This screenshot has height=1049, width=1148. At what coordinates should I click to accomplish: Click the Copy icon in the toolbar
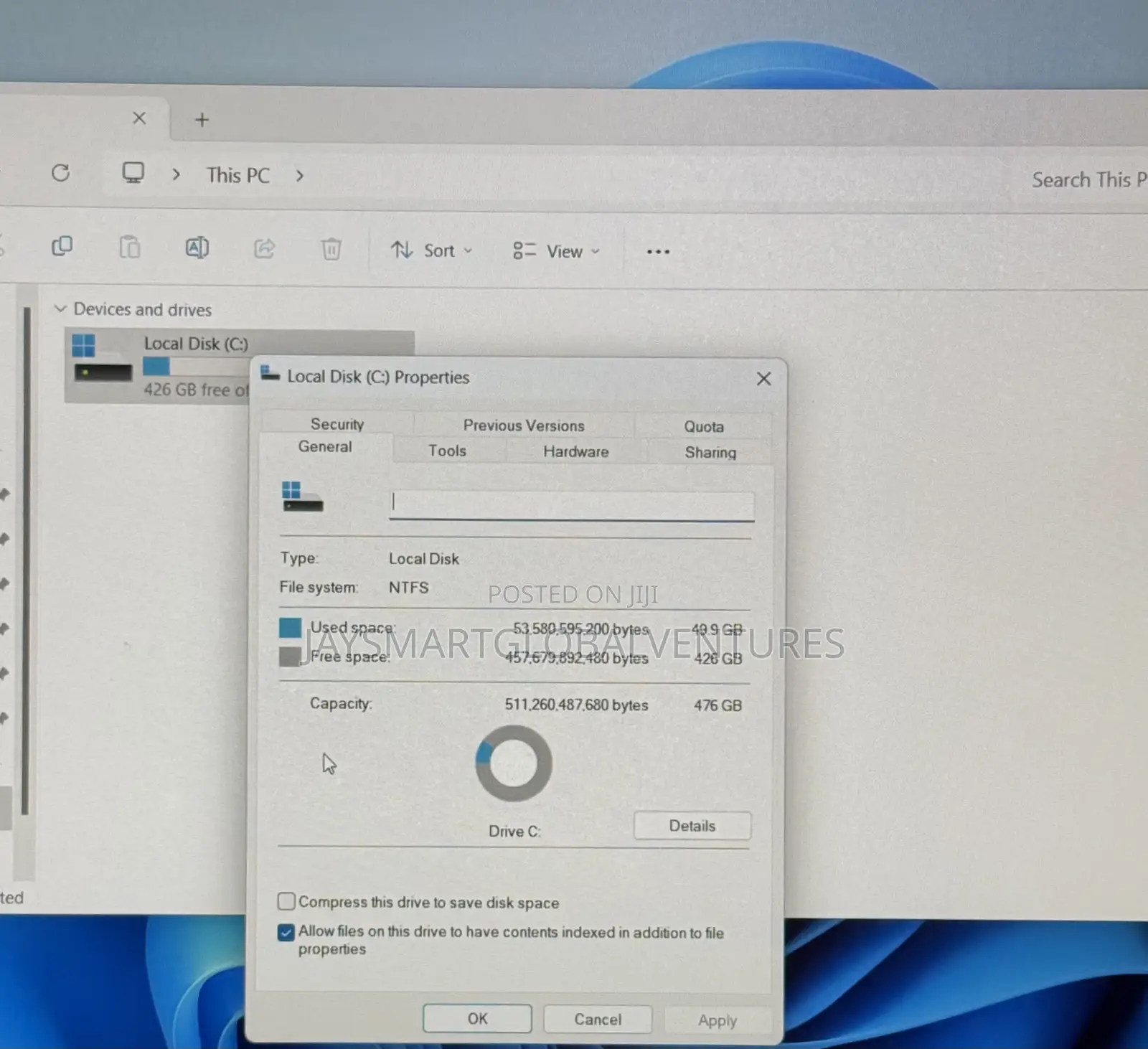62,247
